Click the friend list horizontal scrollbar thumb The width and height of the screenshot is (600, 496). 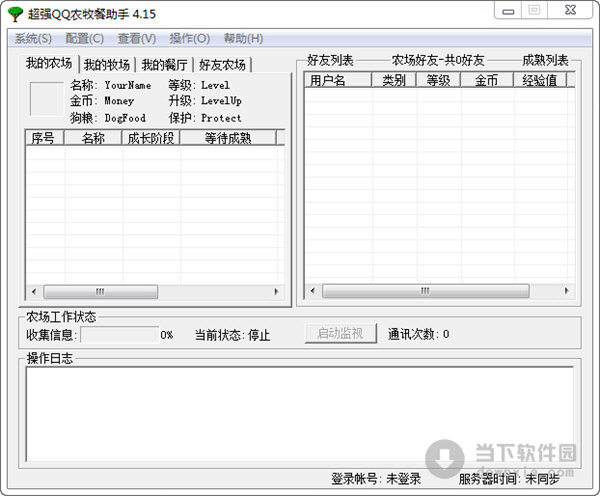426,291
